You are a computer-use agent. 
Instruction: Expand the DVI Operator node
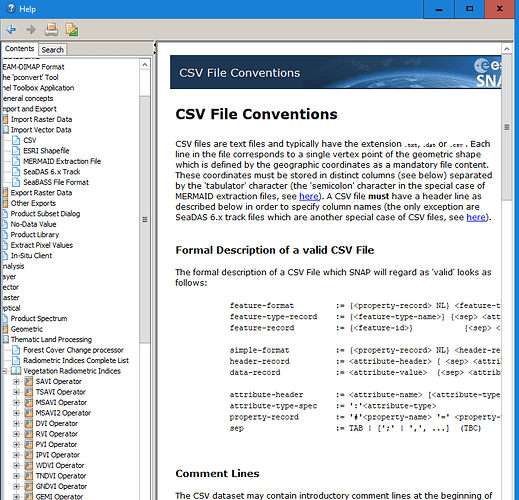[x=16, y=424]
